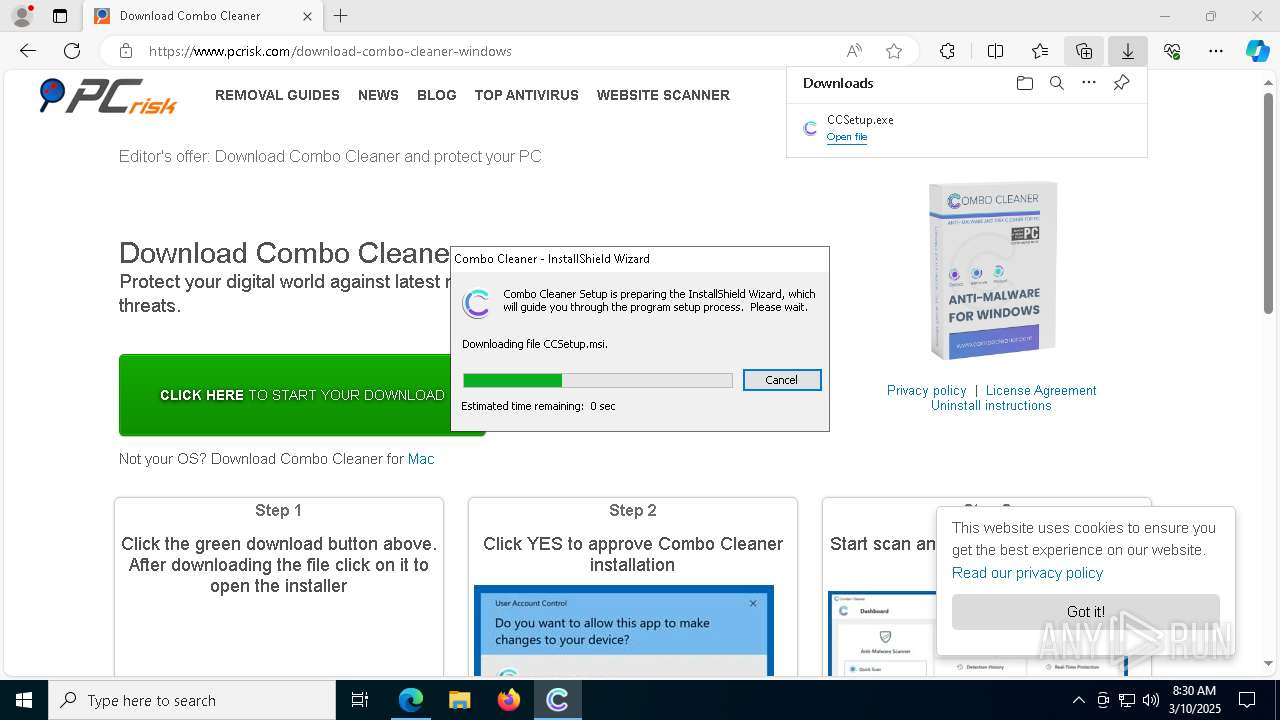1280x720 pixels.
Task: Close the Download Combo Cleaner tab
Action: [x=307, y=16]
